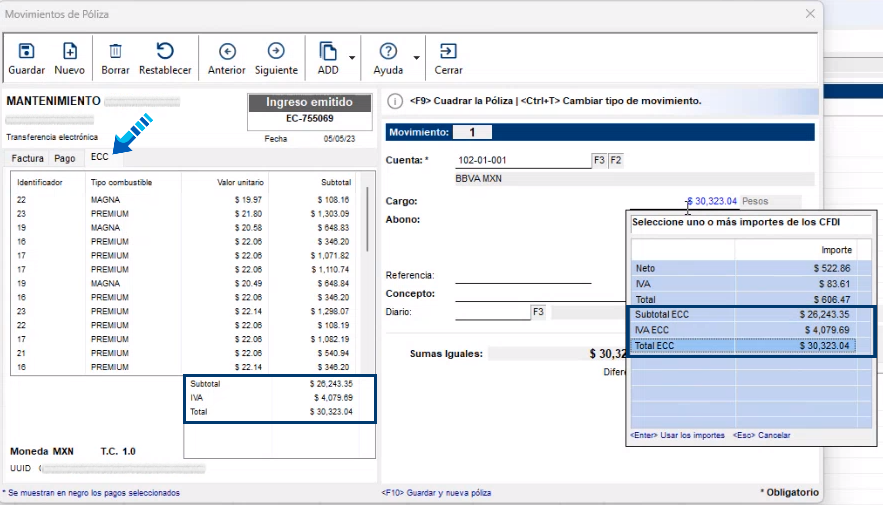Click the Diario input field
883x505 pixels.
tap(493, 312)
